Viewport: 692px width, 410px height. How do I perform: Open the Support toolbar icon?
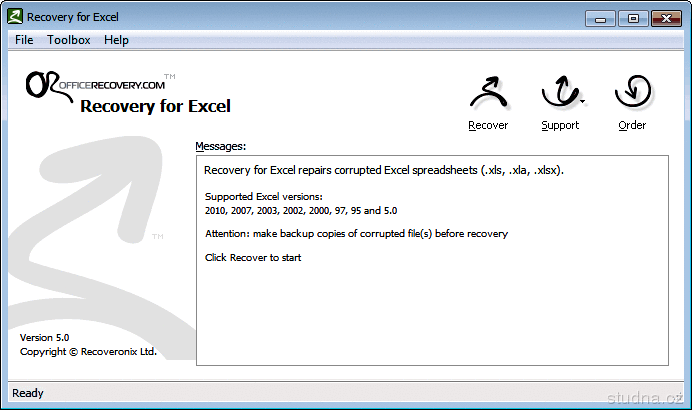click(x=560, y=91)
